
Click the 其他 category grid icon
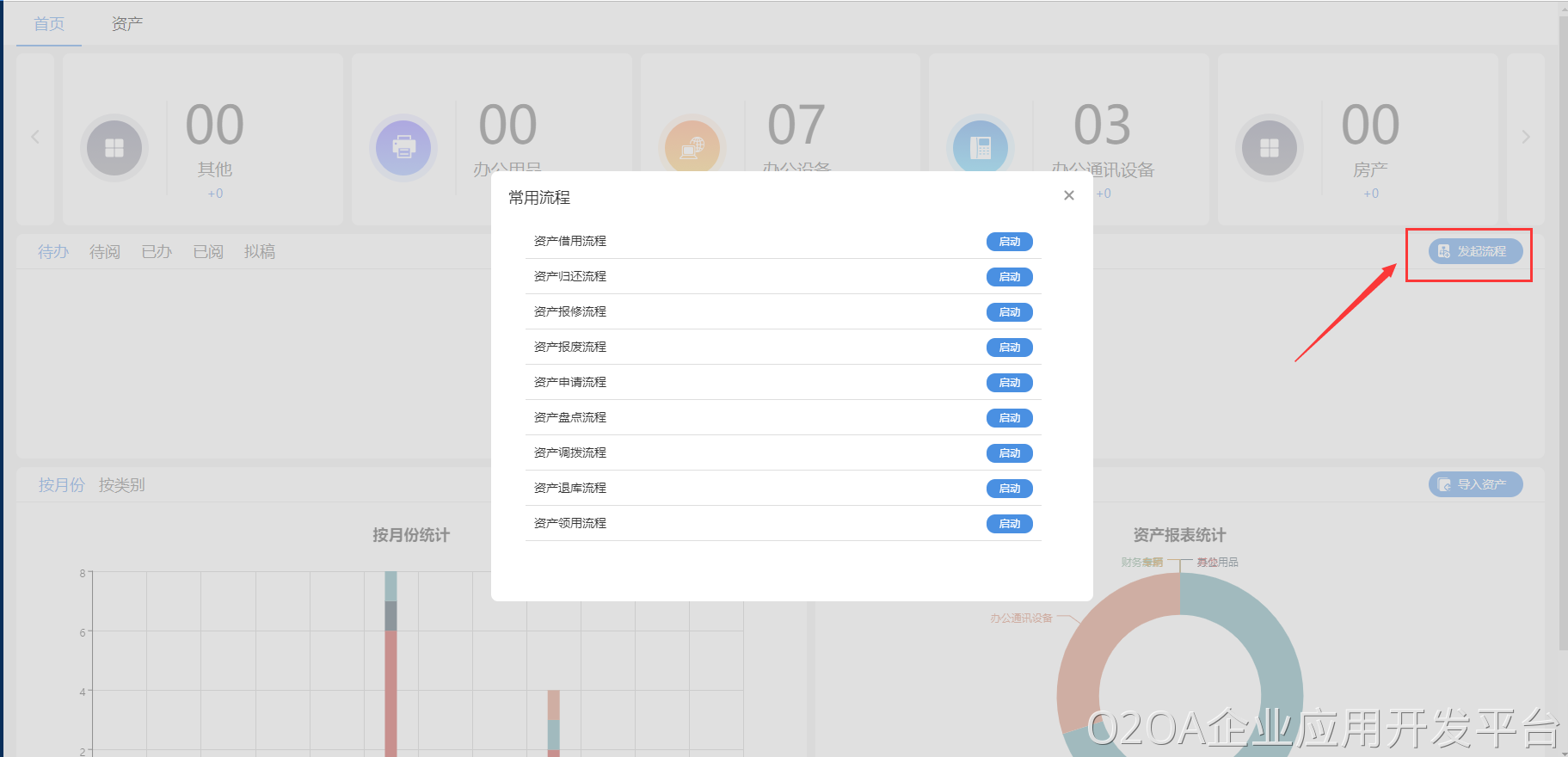tap(114, 148)
